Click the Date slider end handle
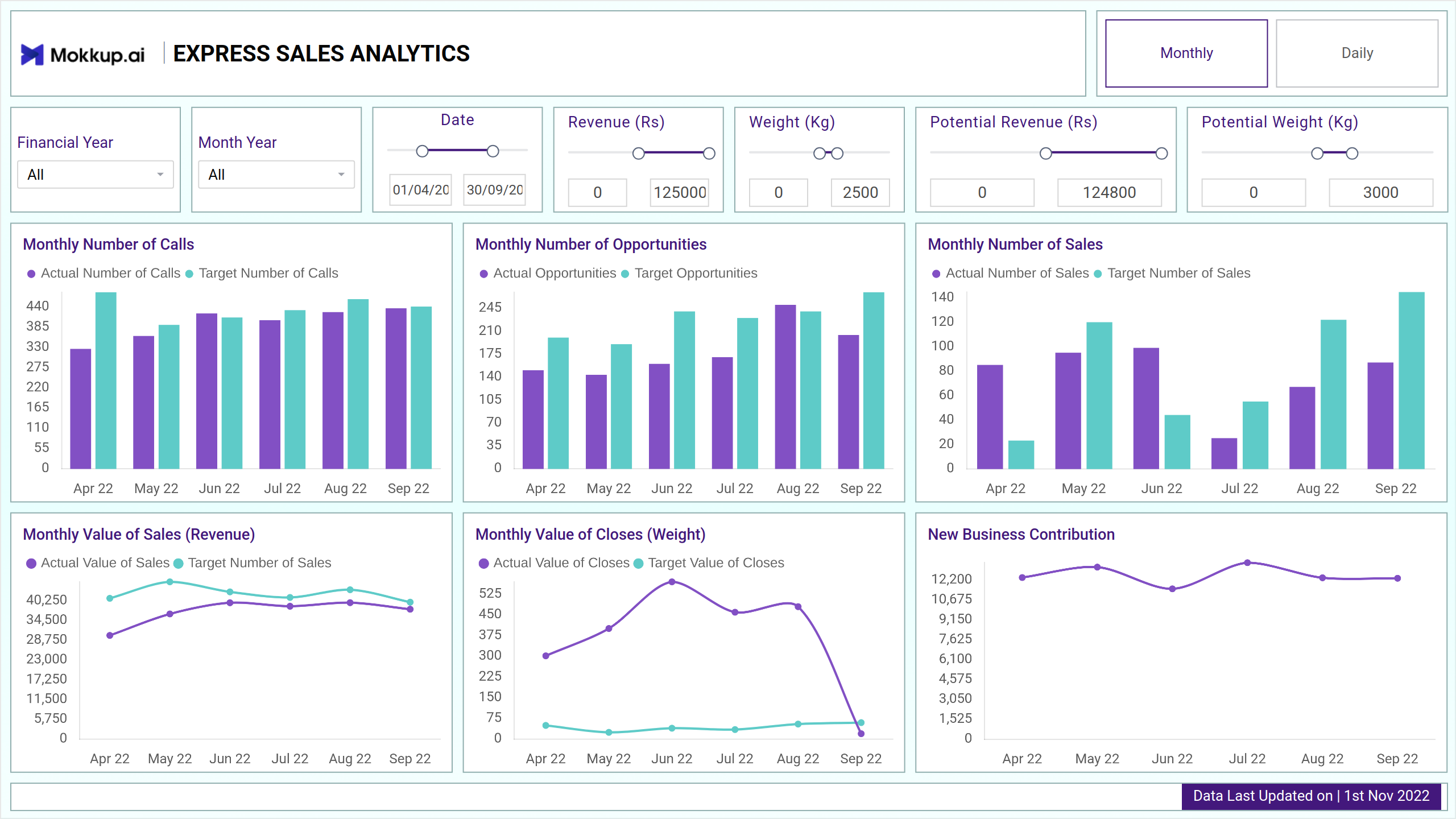This screenshot has width=1456, height=819. click(493, 151)
